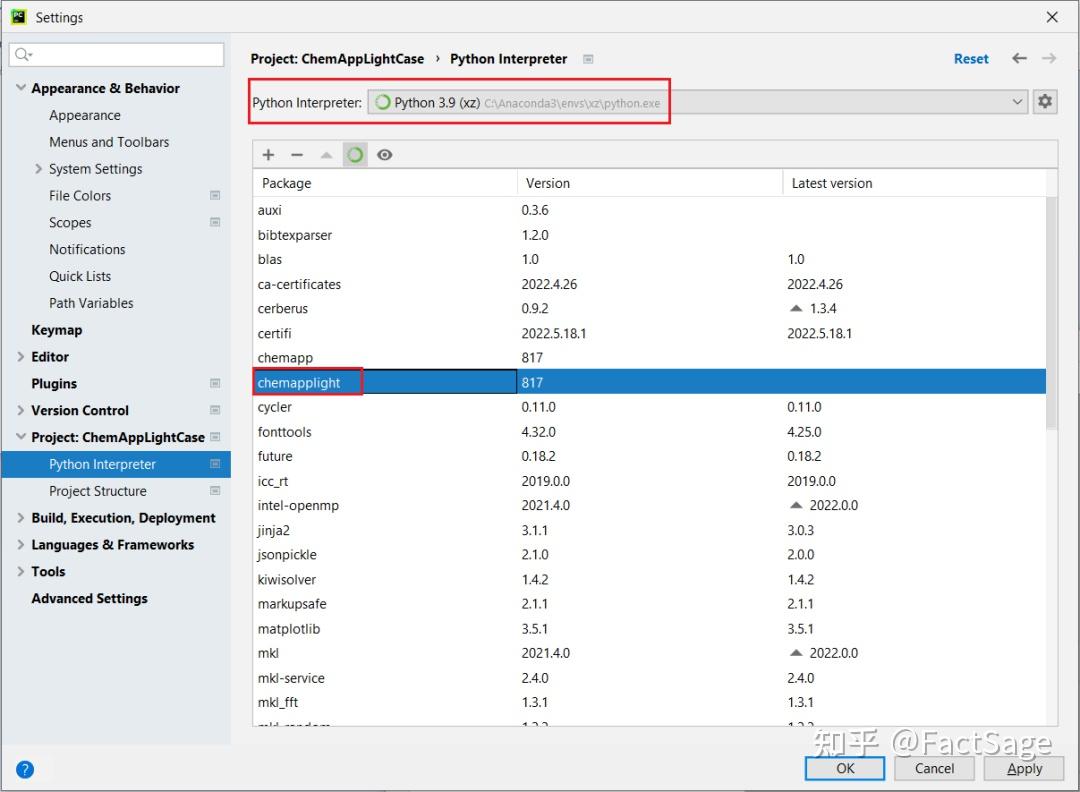Screen dimensions: 1080x792
Task: Click the upgrade arrow for mkl
Action: (x=796, y=653)
